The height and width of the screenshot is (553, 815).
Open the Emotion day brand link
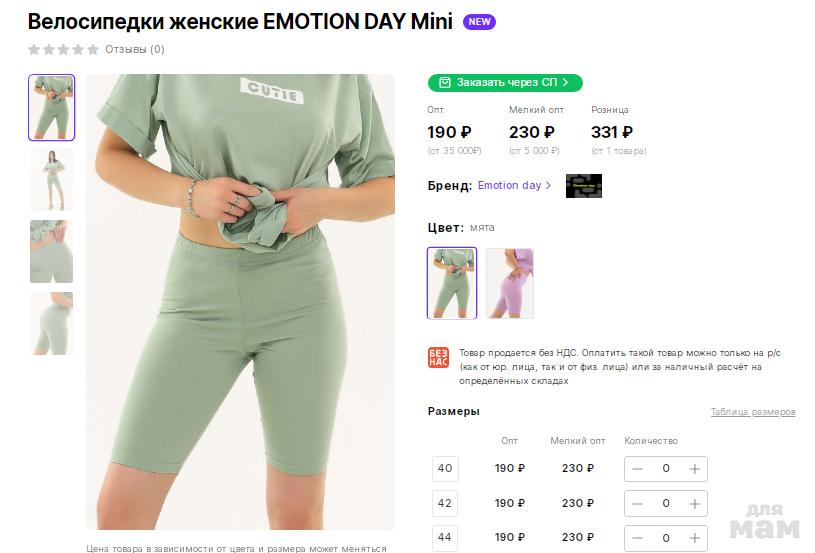click(514, 186)
